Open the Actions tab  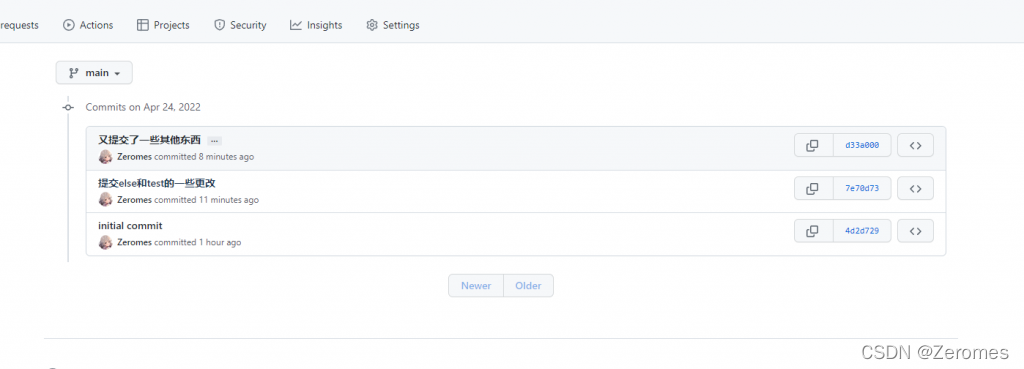[x=88, y=25]
